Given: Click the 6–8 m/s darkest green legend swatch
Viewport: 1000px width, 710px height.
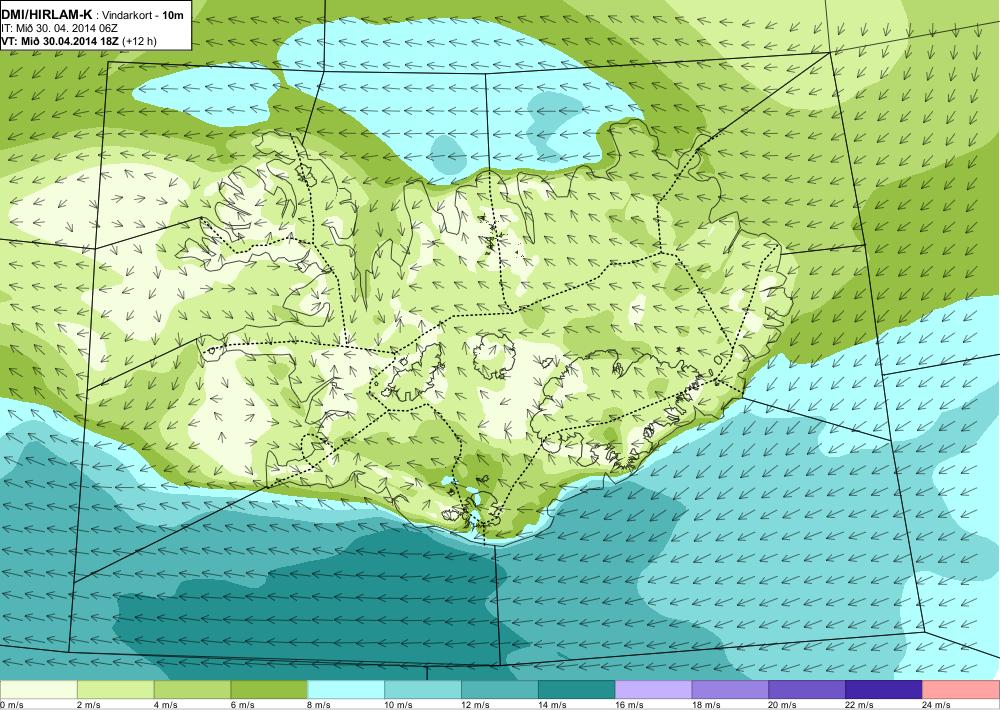Looking at the screenshot, I should [269, 690].
